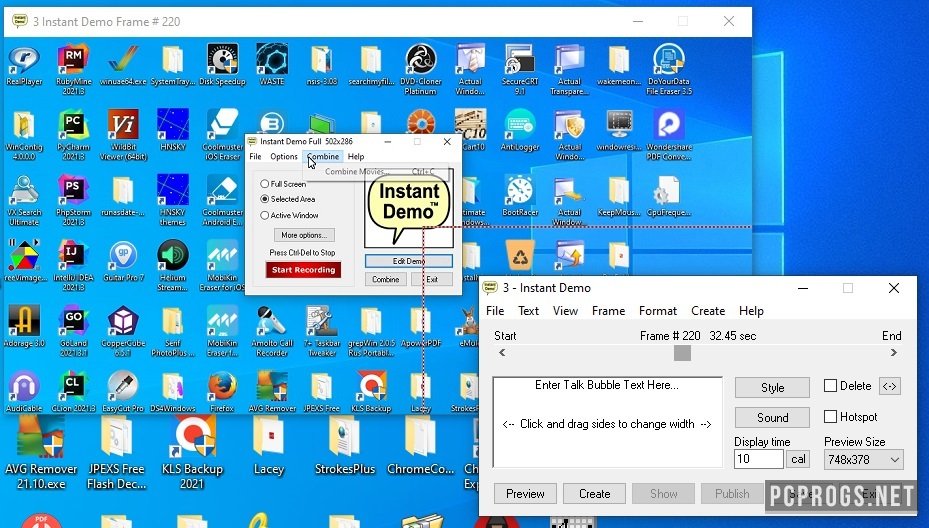Viewport: 929px width, 528px height.
Task: Select the Active Window radio button
Action: pos(265,215)
